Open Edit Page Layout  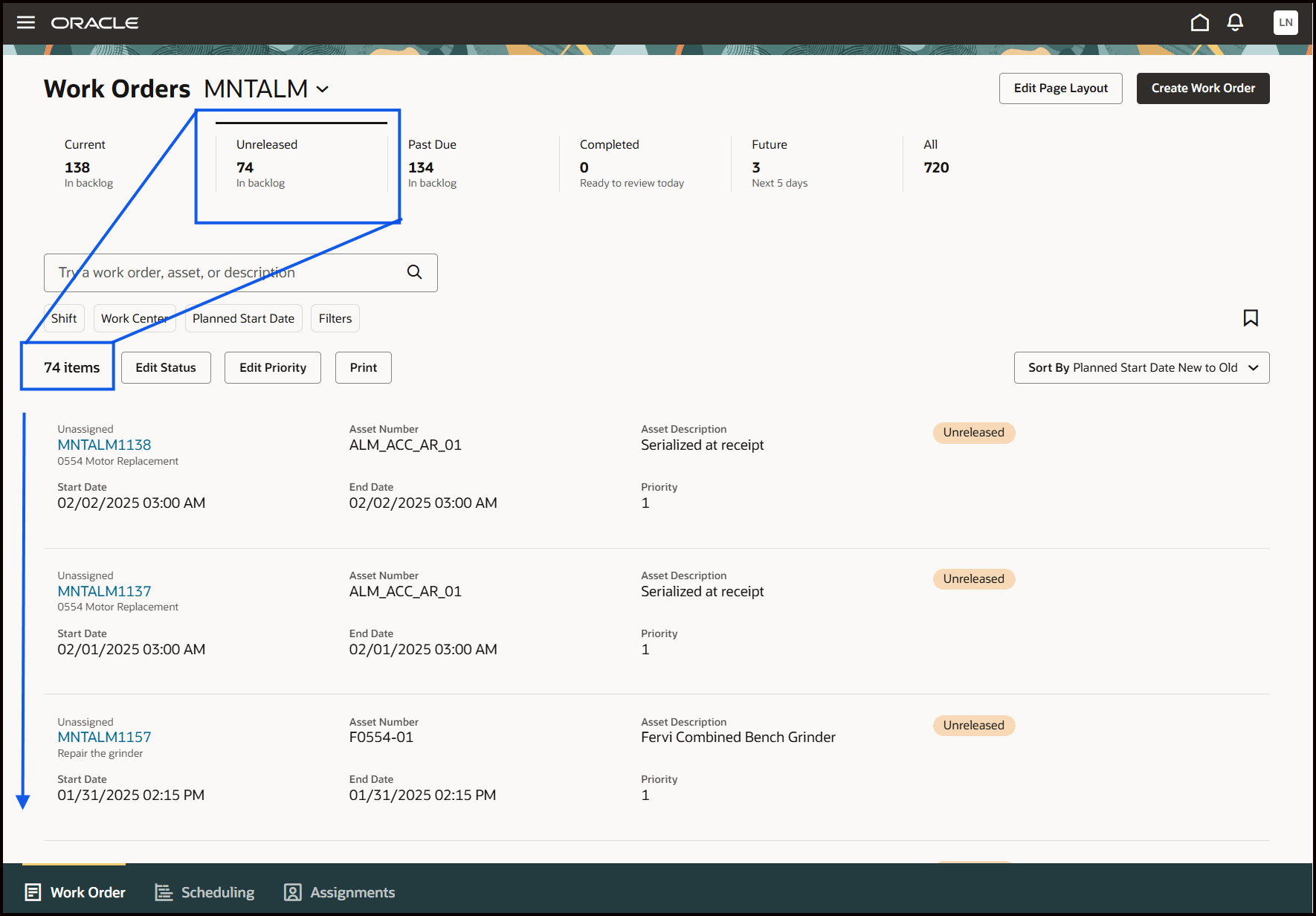click(1060, 88)
